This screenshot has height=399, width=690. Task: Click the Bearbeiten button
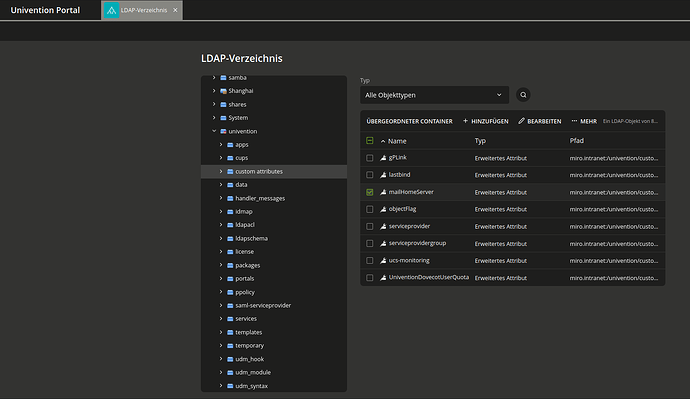coord(540,121)
